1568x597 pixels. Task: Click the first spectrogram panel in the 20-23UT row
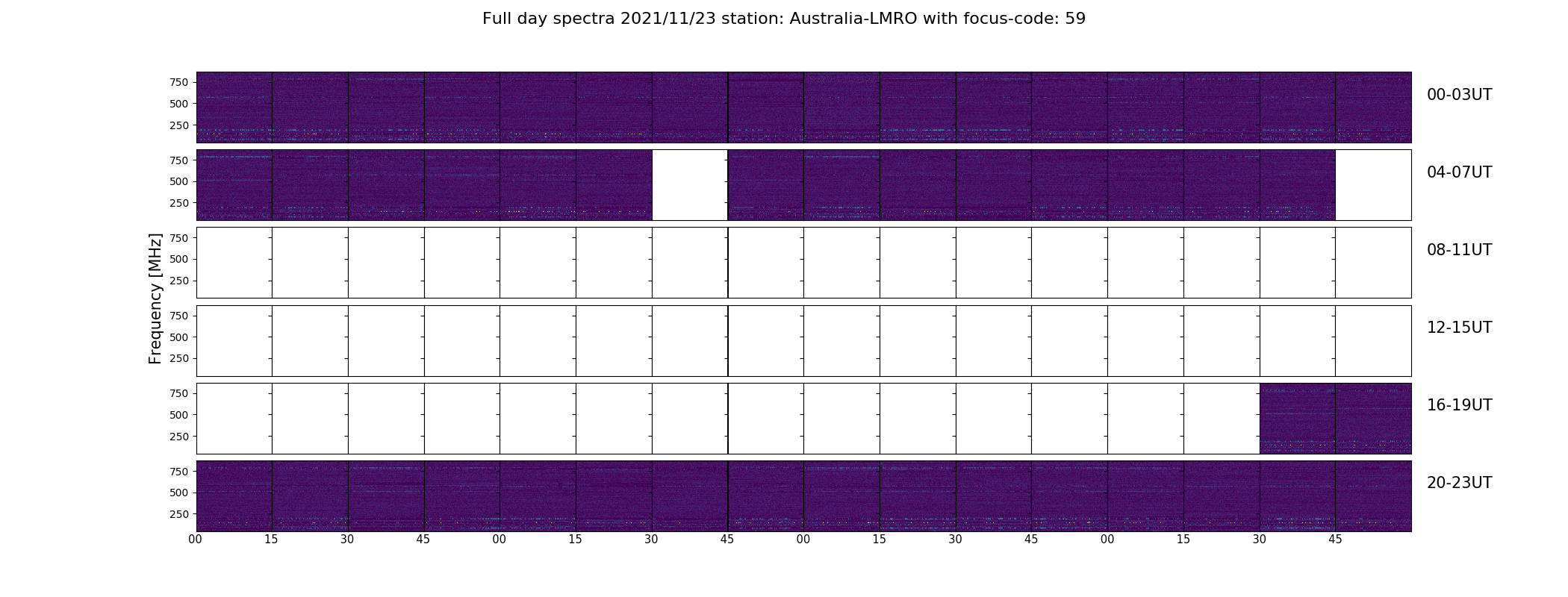pos(234,496)
